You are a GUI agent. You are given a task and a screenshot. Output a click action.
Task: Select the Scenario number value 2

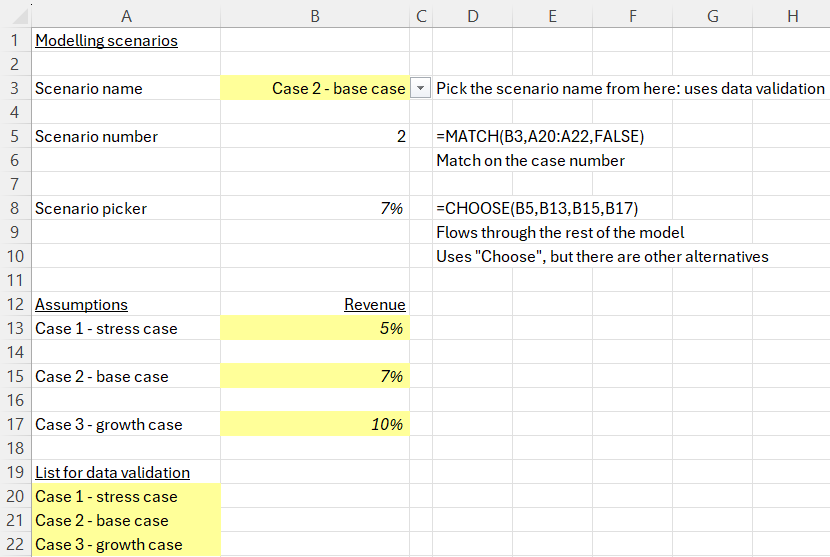click(314, 137)
